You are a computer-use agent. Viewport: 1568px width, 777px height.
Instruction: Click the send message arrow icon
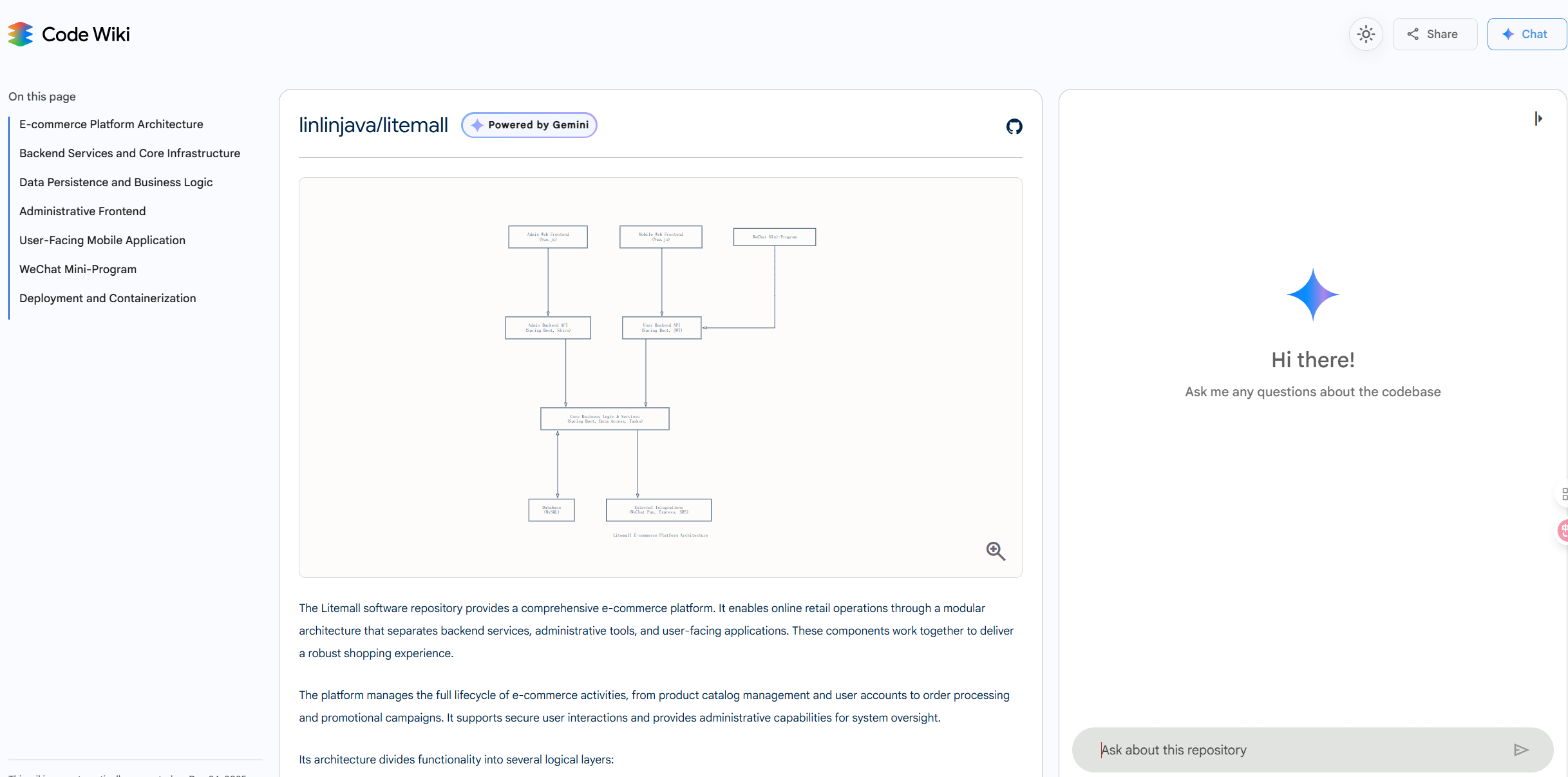click(1520, 750)
